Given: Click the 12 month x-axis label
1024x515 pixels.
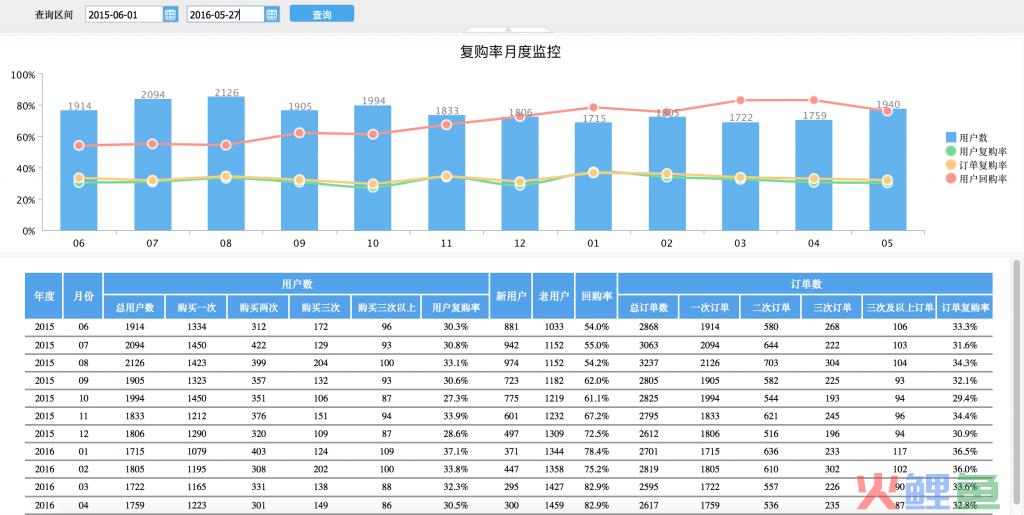Looking at the screenshot, I should point(520,243).
